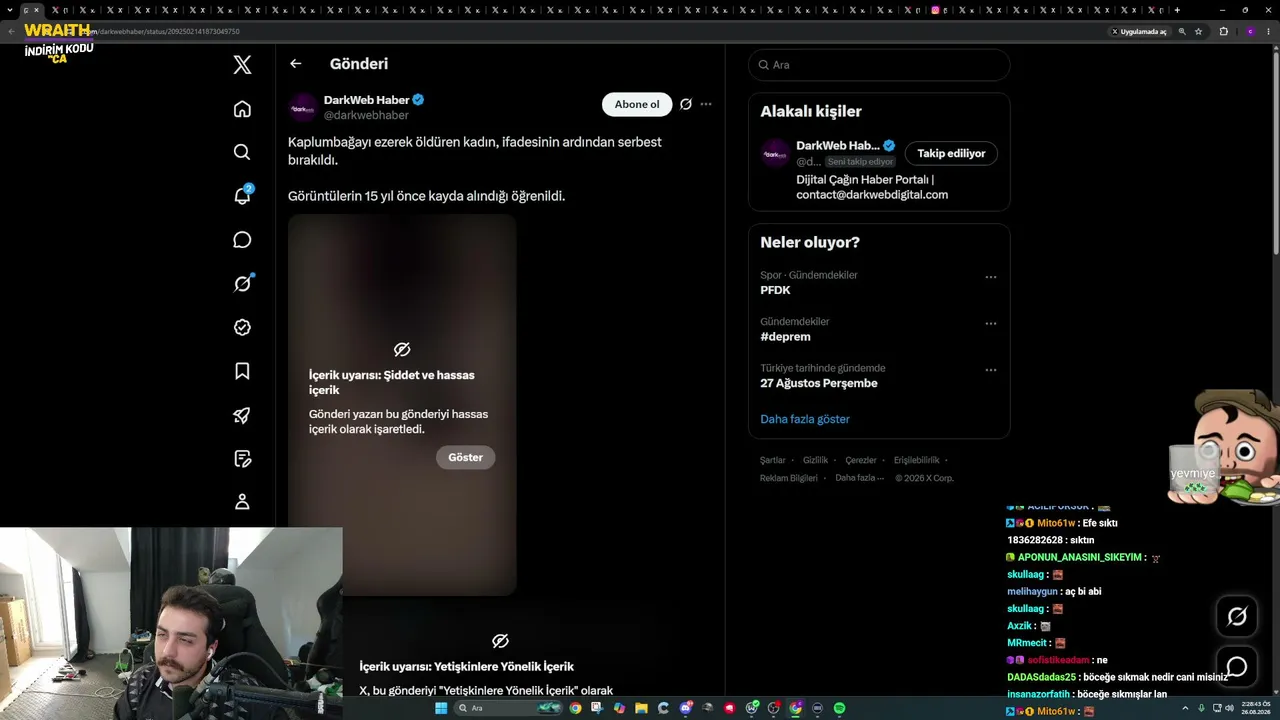The image size is (1280, 720).
Task: Open File Explorer from the taskbar
Action: tap(641, 708)
